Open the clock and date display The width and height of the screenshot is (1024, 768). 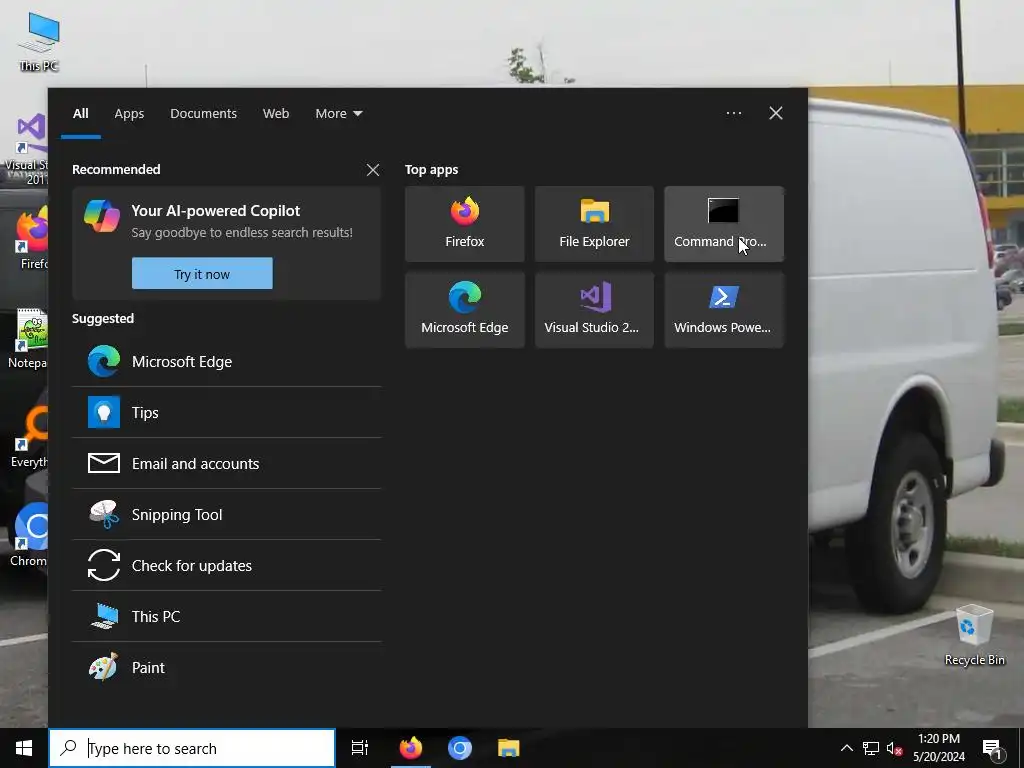(939, 748)
